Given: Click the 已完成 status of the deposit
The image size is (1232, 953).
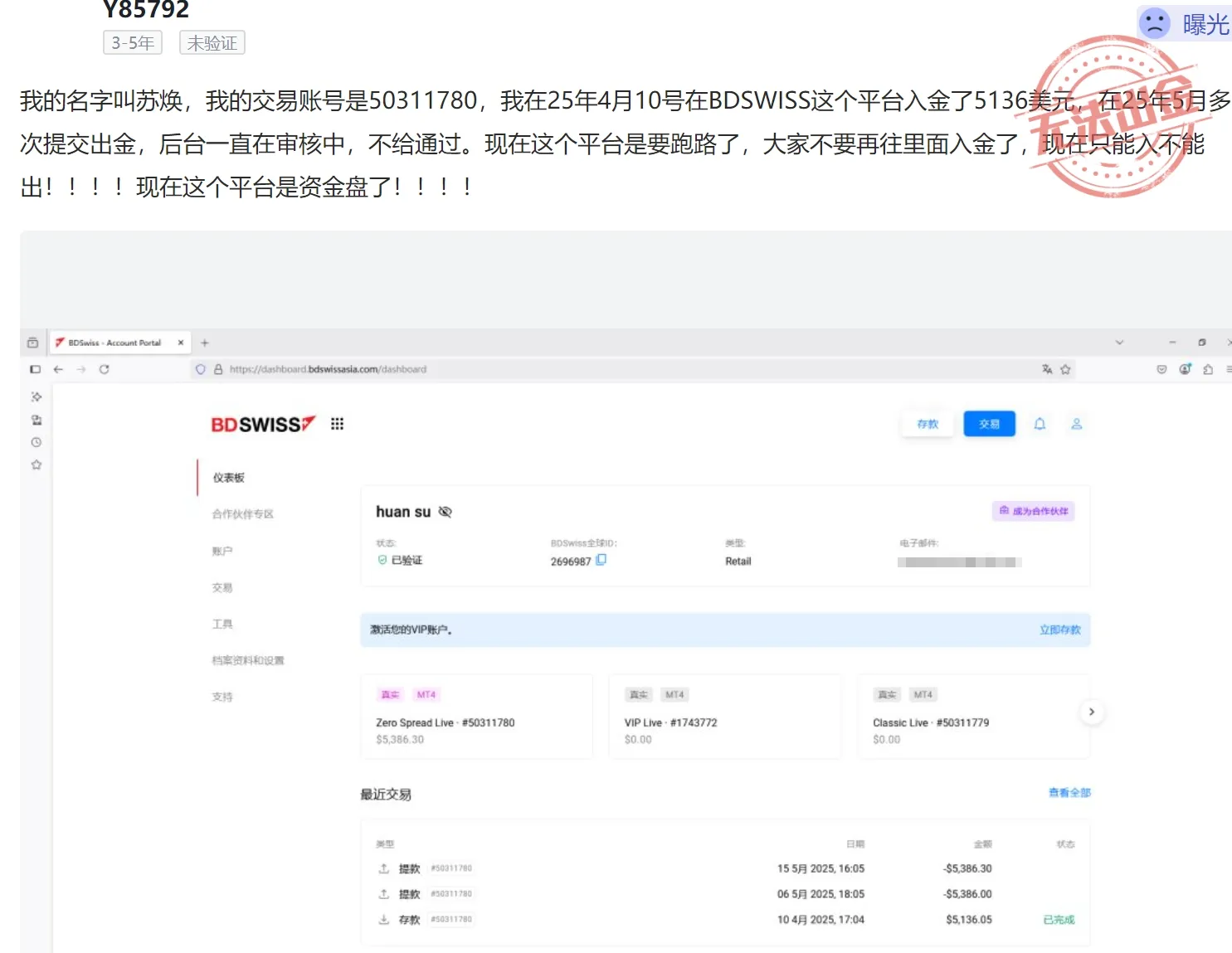Looking at the screenshot, I should 1059,920.
